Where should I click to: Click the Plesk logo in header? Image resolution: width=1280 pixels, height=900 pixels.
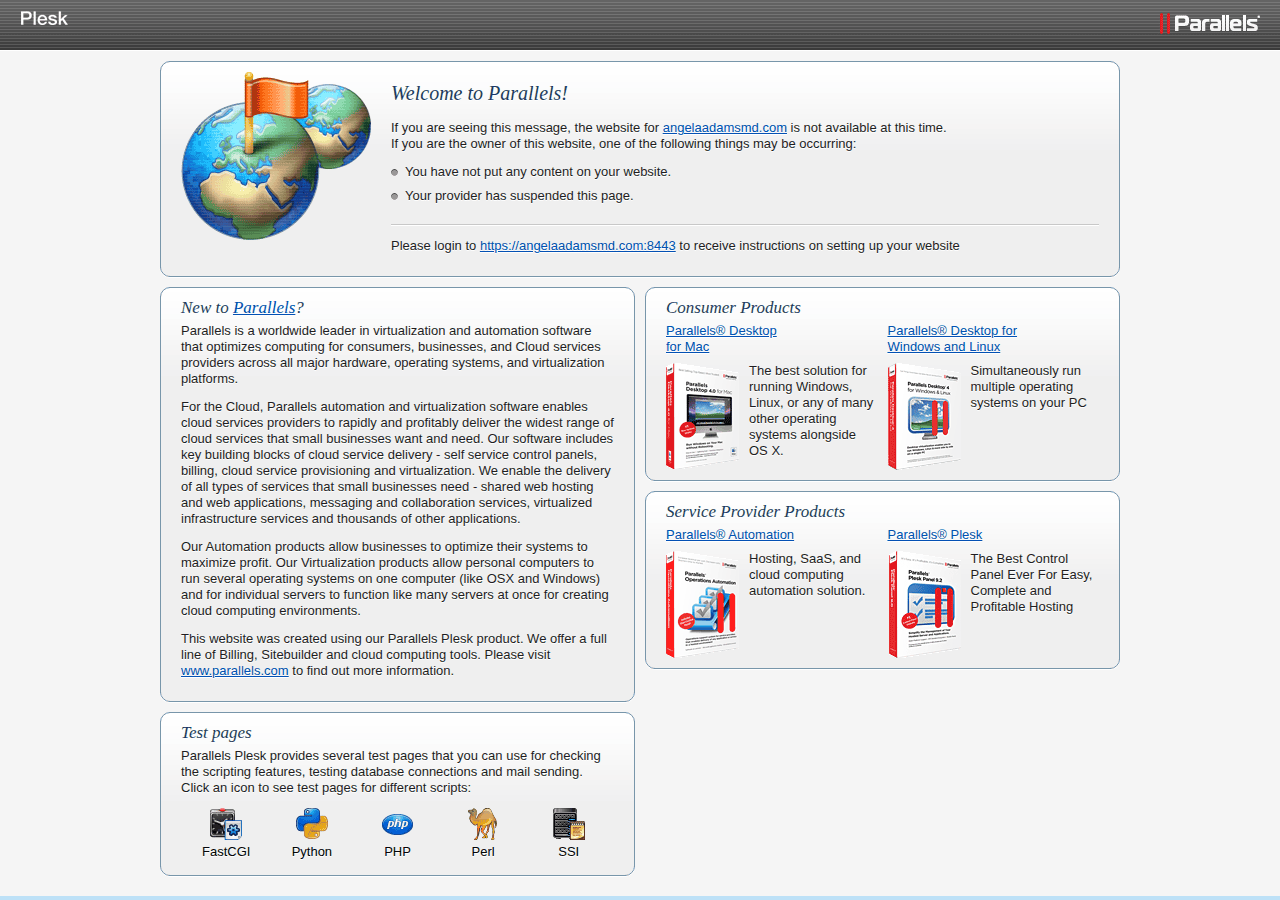(x=44, y=18)
